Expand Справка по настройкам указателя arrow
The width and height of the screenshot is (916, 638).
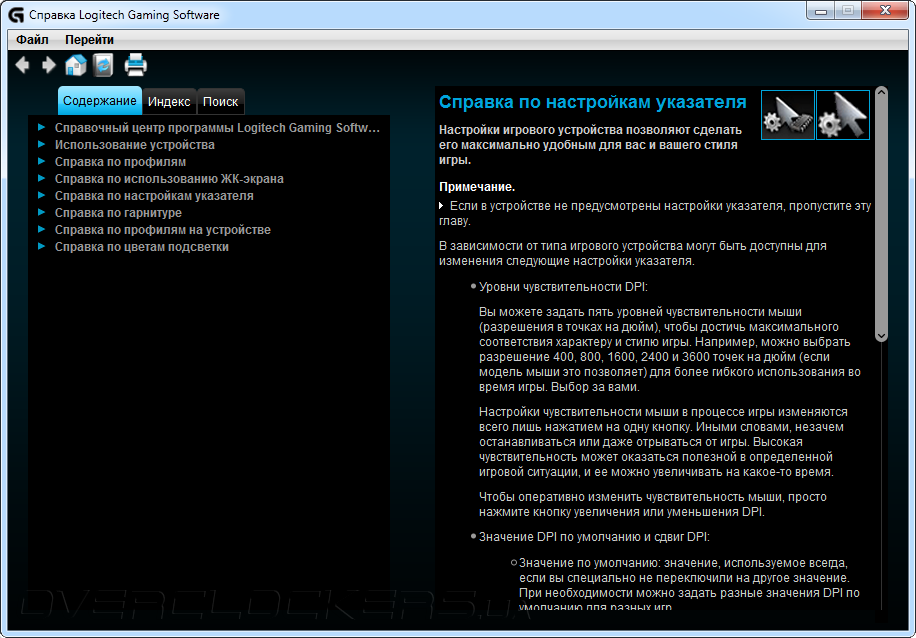tap(41, 195)
